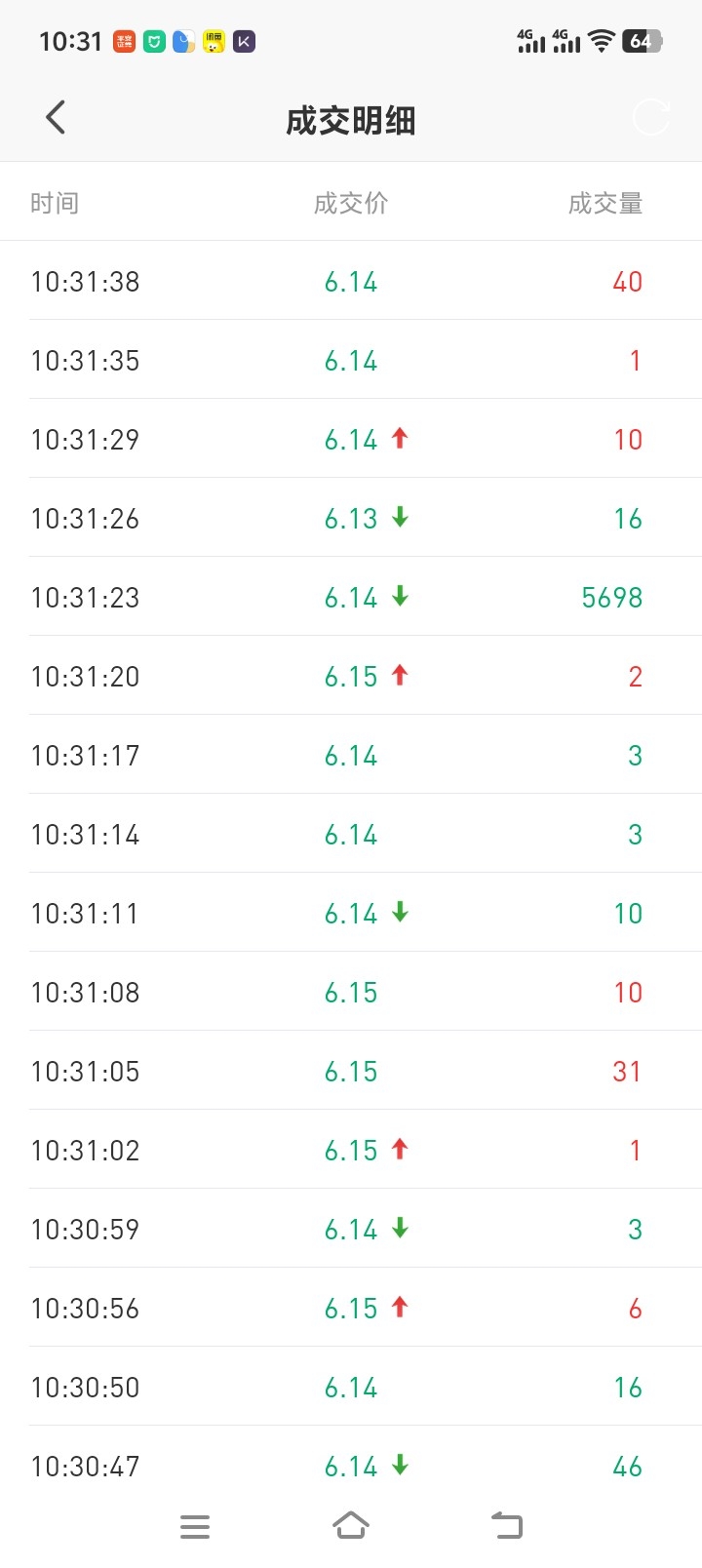Tap the system back navigation icon
702x1568 pixels.
(507, 1525)
